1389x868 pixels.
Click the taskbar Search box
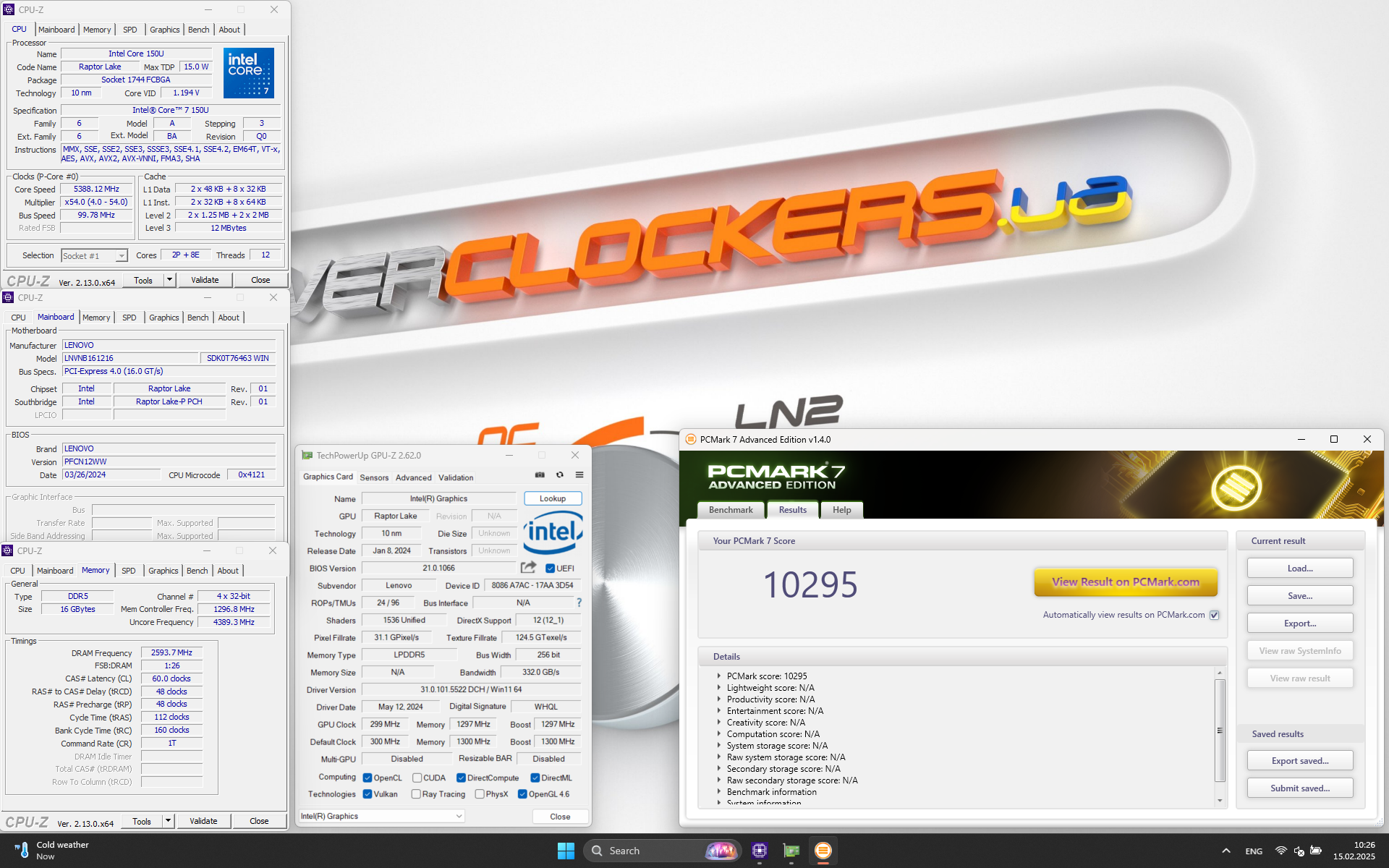[x=662, y=851]
